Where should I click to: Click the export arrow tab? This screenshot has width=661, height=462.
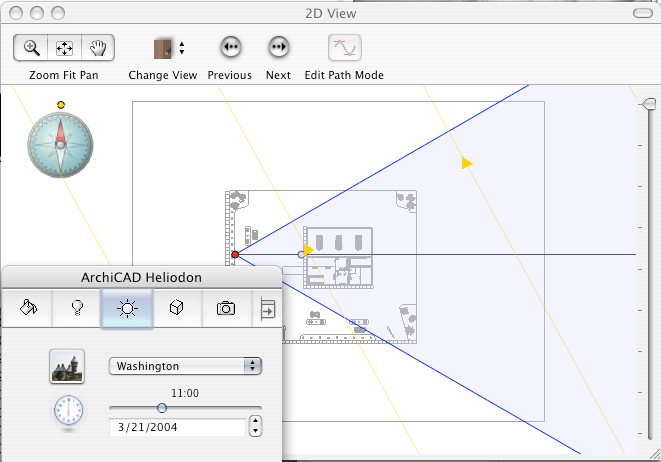(268, 308)
